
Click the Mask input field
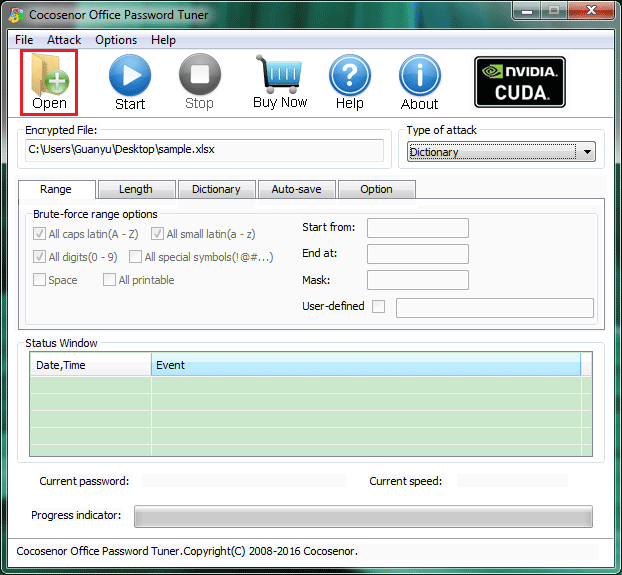pyautogui.click(x=418, y=280)
